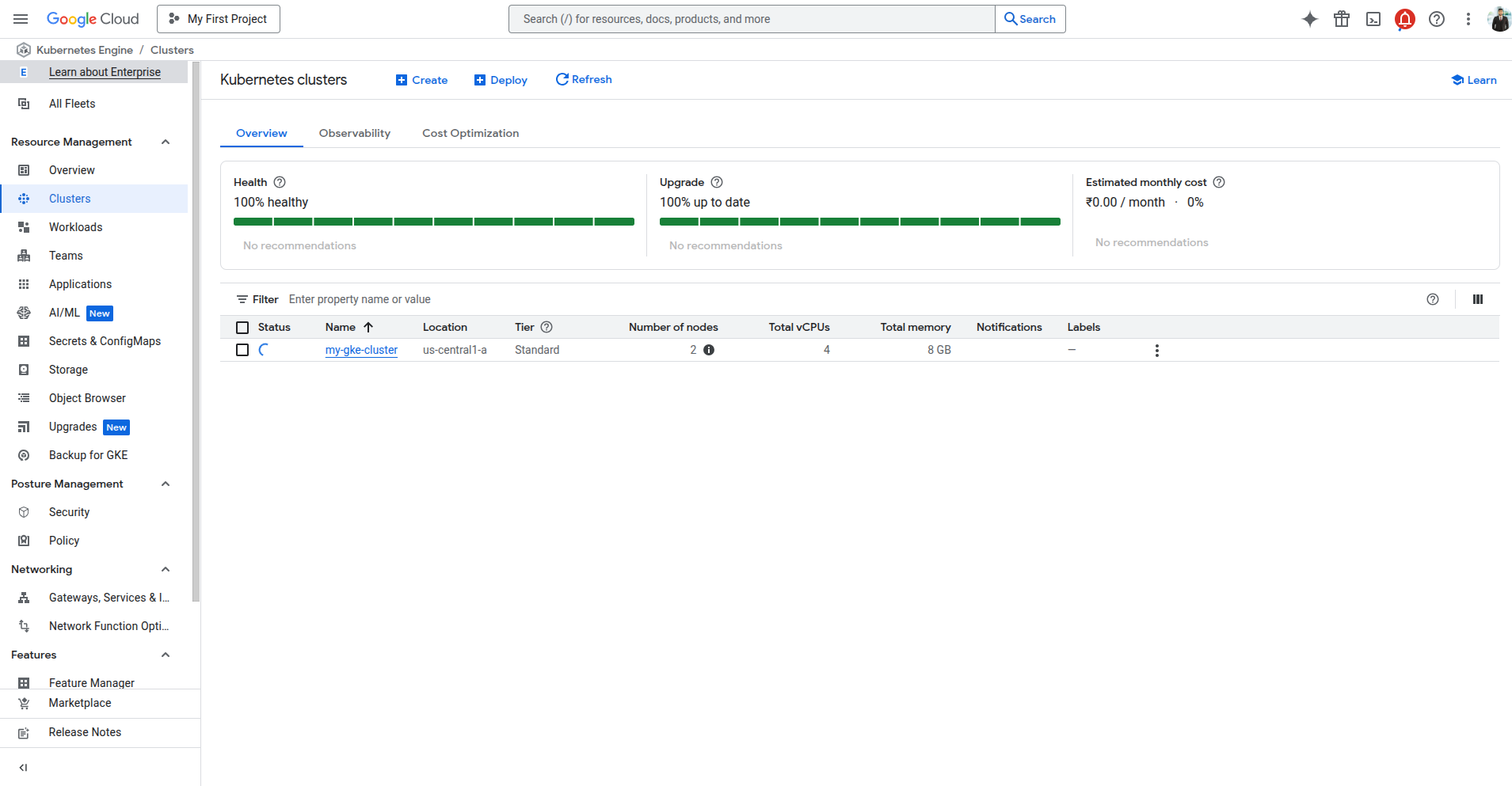Open the notifications bell

1405,19
